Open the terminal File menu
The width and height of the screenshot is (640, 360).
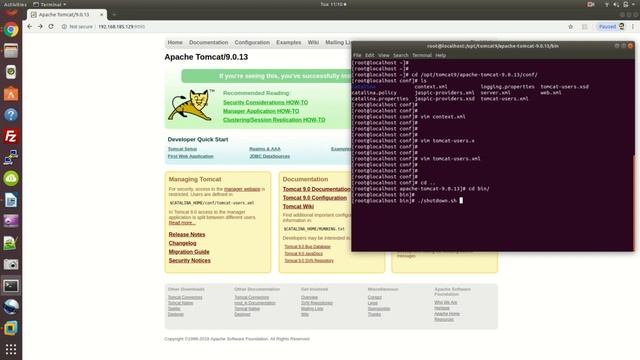pos(357,55)
